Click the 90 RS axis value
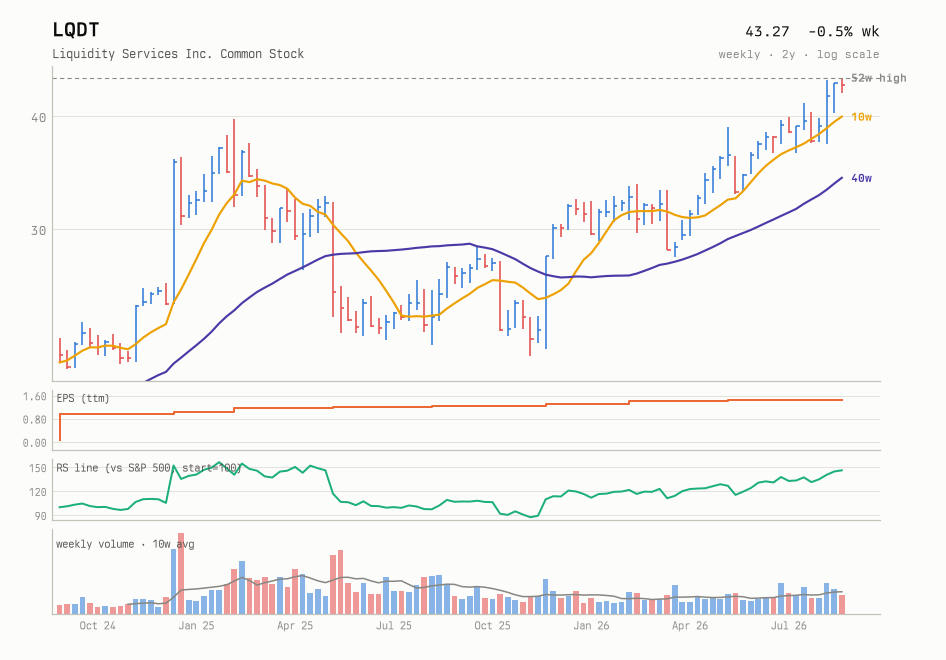946x660 pixels. point(40,516)
